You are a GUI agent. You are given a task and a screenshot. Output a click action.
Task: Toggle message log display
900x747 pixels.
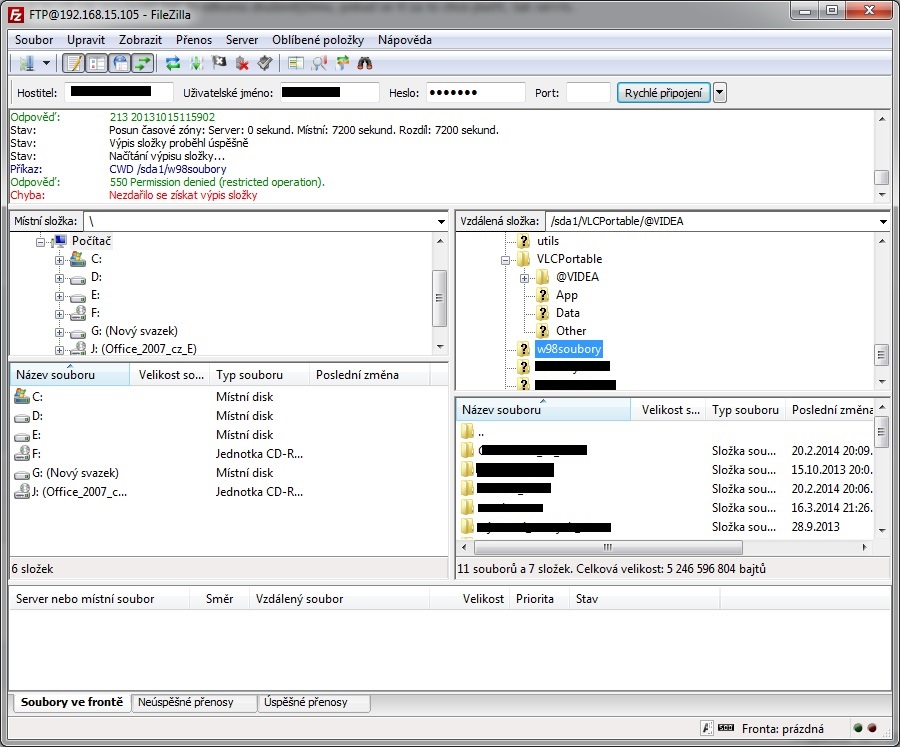tap(73, 64)
